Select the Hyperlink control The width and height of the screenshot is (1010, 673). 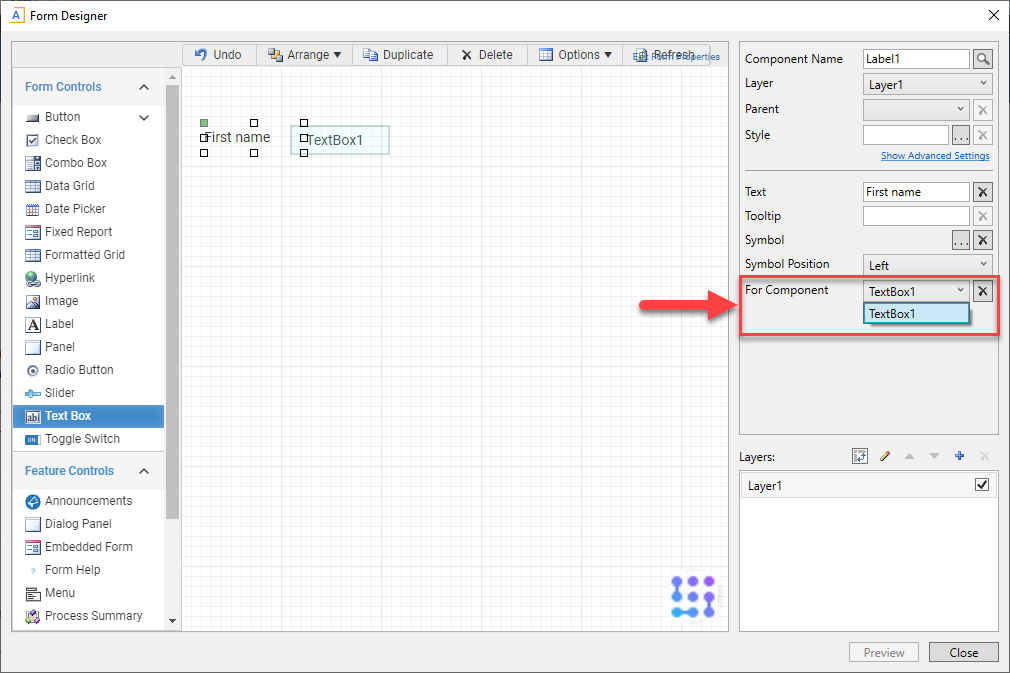[70, 278]
